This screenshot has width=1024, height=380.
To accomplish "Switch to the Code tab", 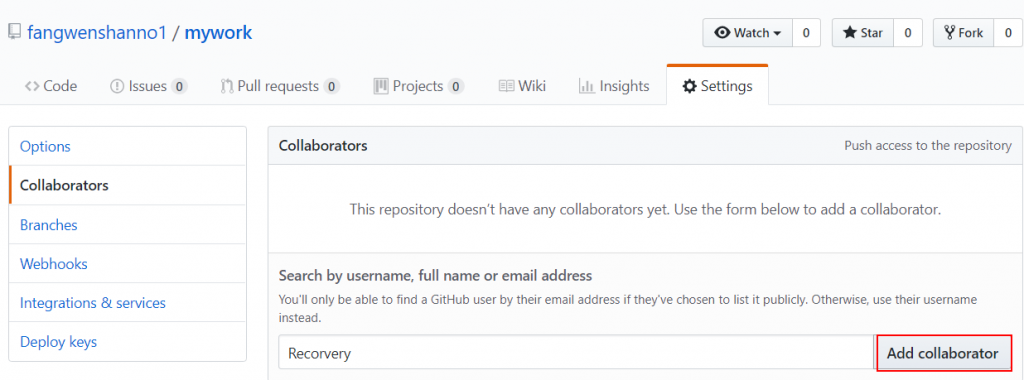I will pos(51,86).
